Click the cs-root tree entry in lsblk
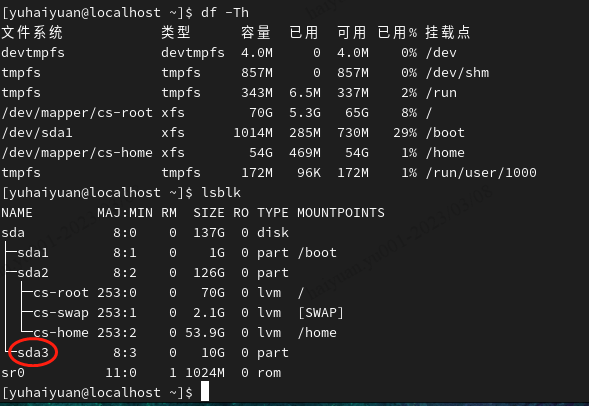 coord(61,293)
